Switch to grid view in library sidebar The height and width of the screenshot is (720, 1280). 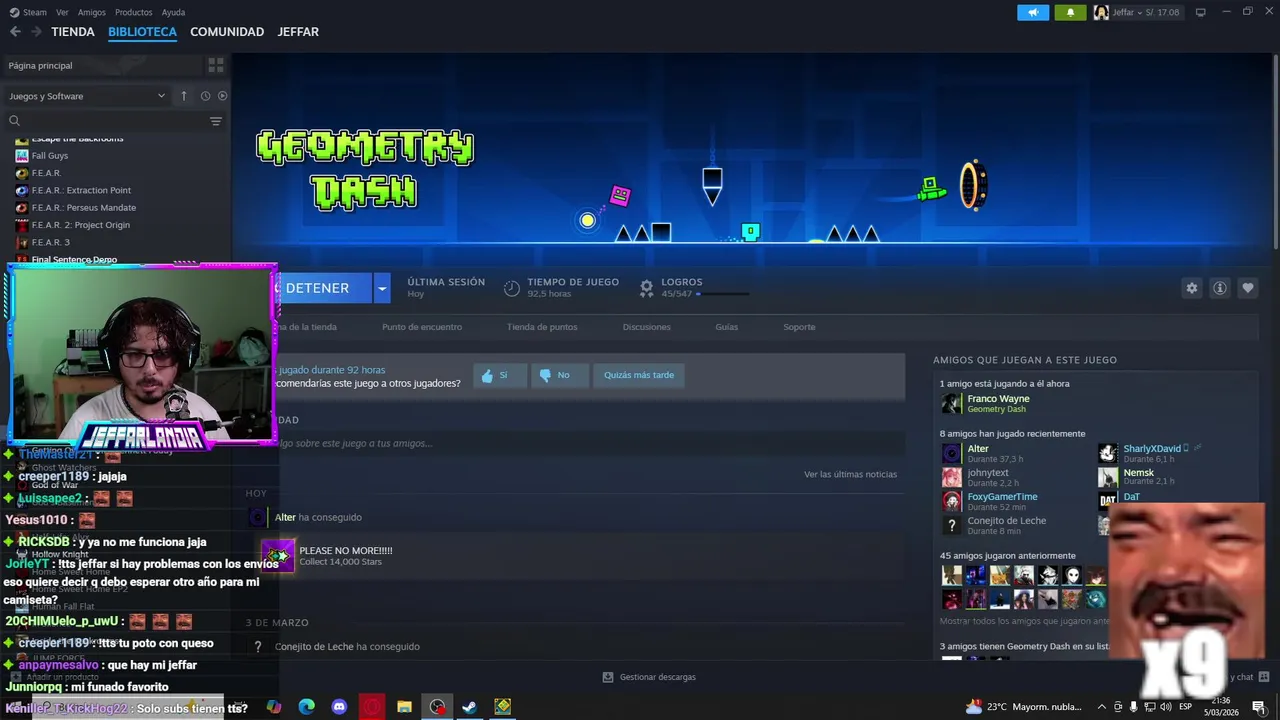(216, 65)
